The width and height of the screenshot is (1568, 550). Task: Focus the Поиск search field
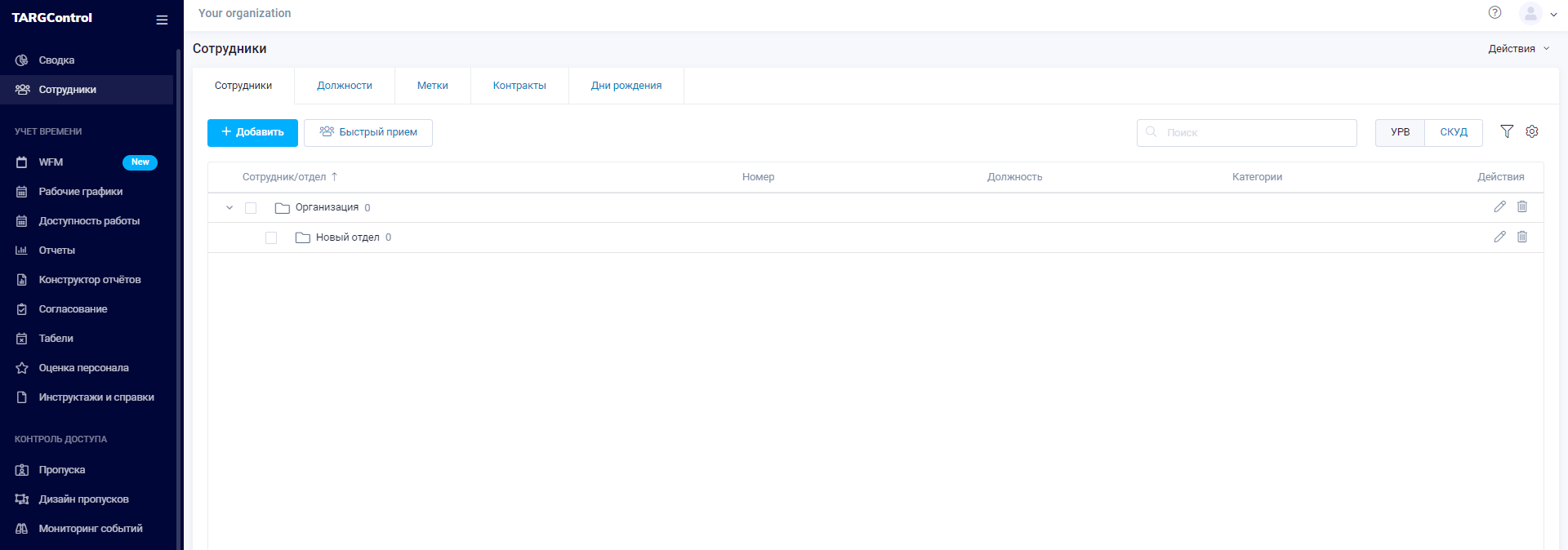pyautogui.click(x=1247, y=132)
